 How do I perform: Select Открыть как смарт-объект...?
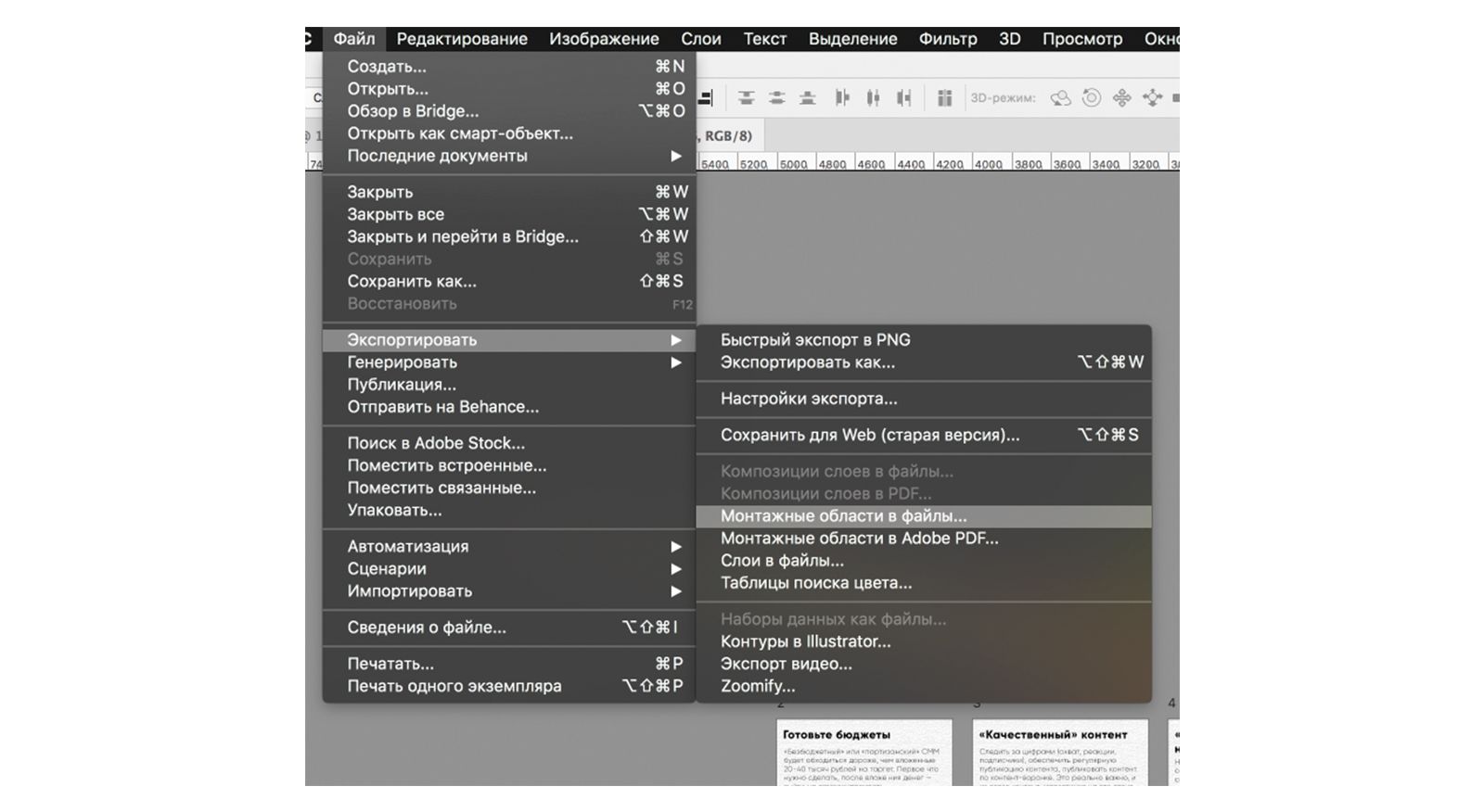[509, 133]
